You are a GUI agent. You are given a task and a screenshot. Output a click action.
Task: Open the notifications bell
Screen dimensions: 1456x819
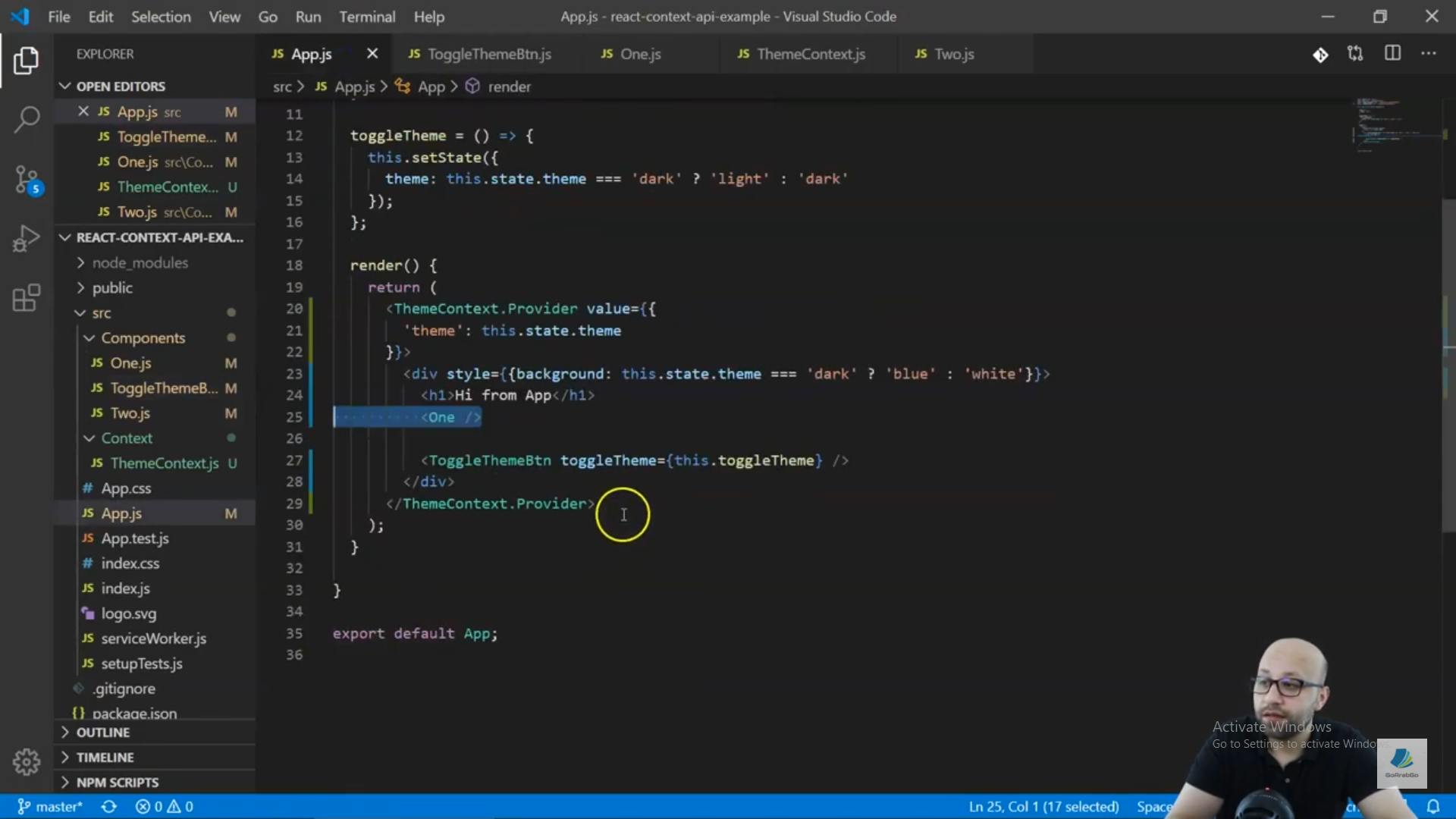click(1433, 806)
